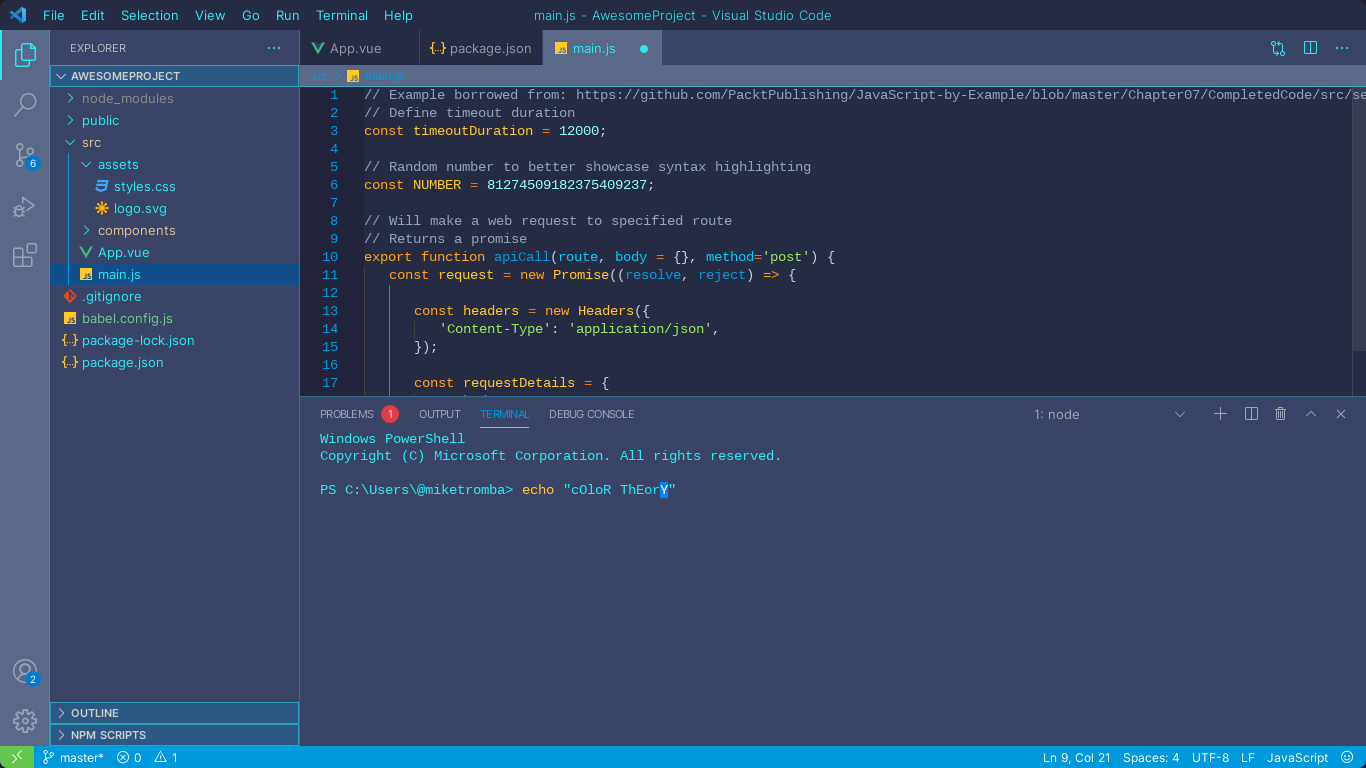Viewport: 1366px width, 768px height.
Task: Collapse the AWESOMEPROJECT folder section
Action: [175, 76]
